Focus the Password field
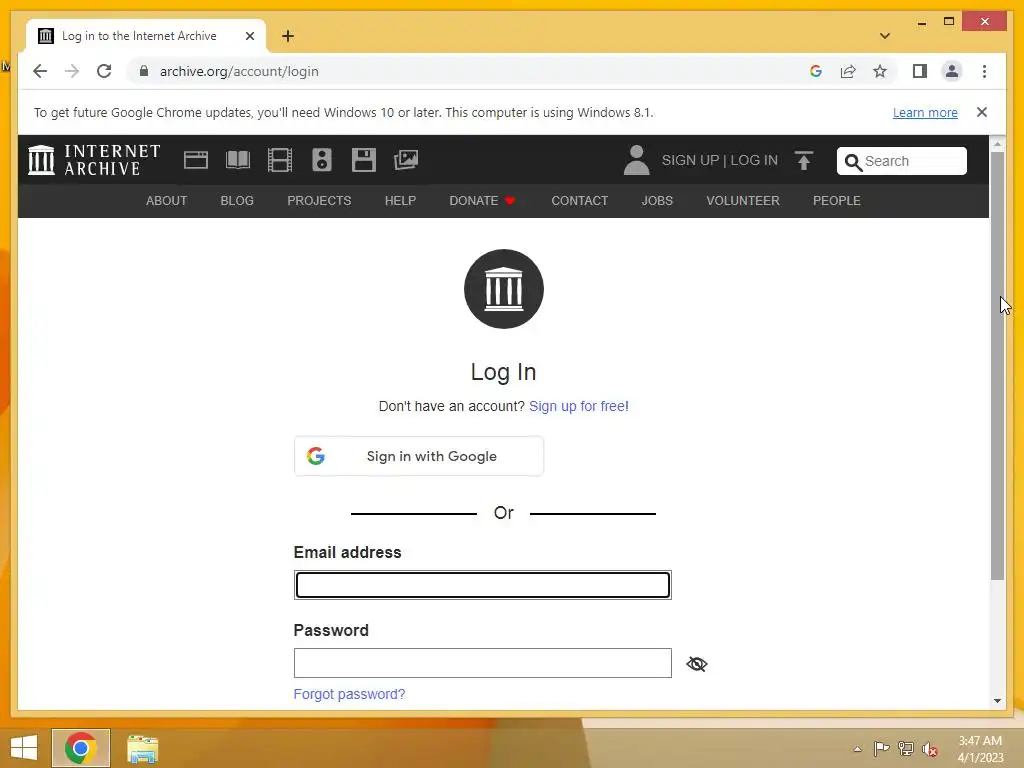The height and width of the screenshot is (768, 1024). pos(483,663)
